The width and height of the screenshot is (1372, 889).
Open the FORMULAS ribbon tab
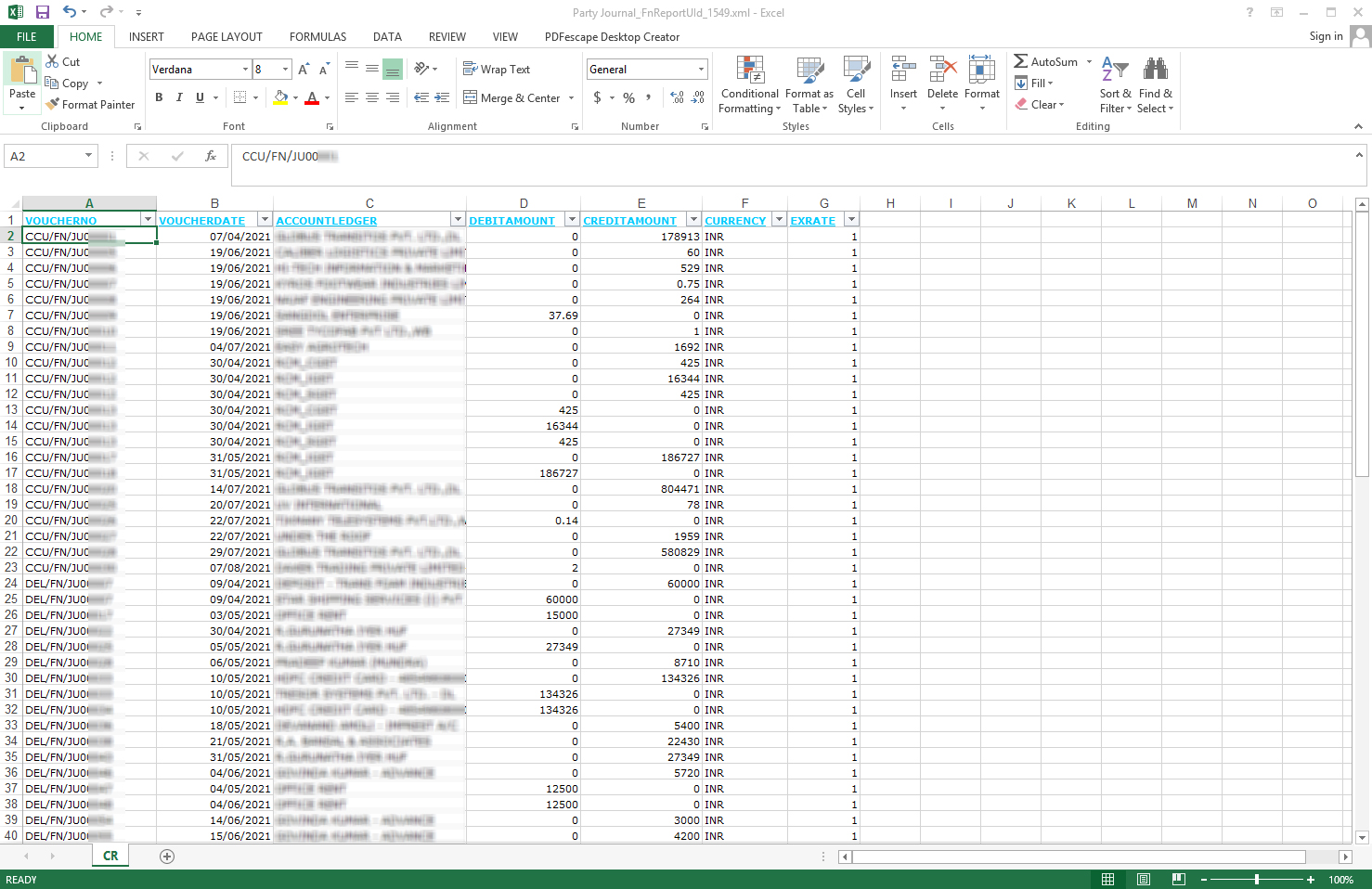317,37
